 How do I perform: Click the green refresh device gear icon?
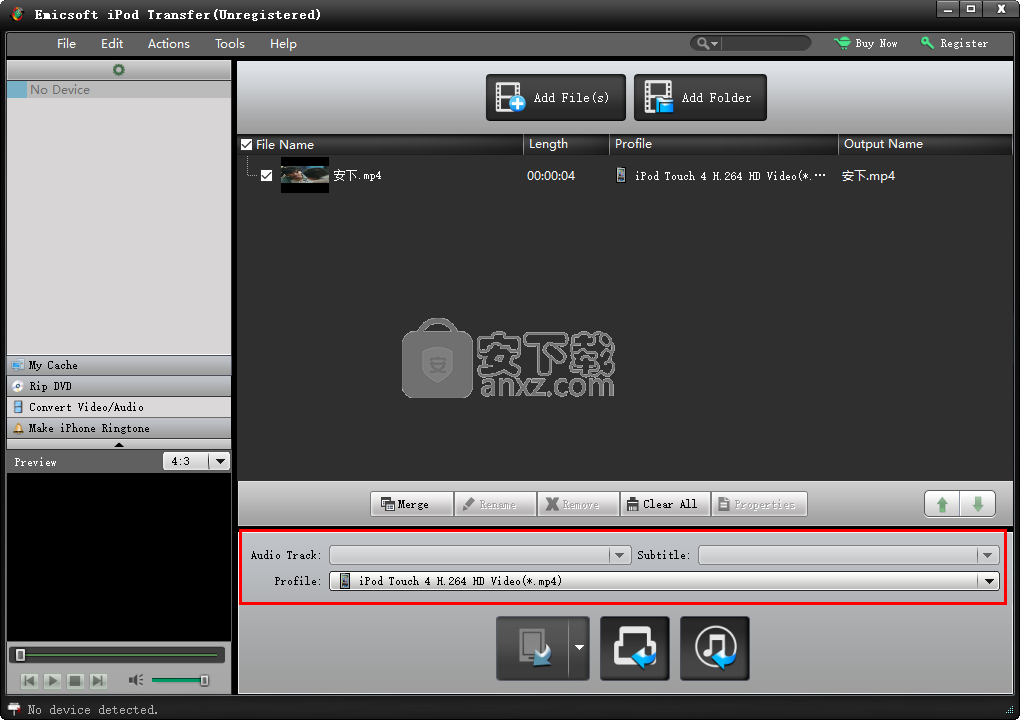coord(118,70)
